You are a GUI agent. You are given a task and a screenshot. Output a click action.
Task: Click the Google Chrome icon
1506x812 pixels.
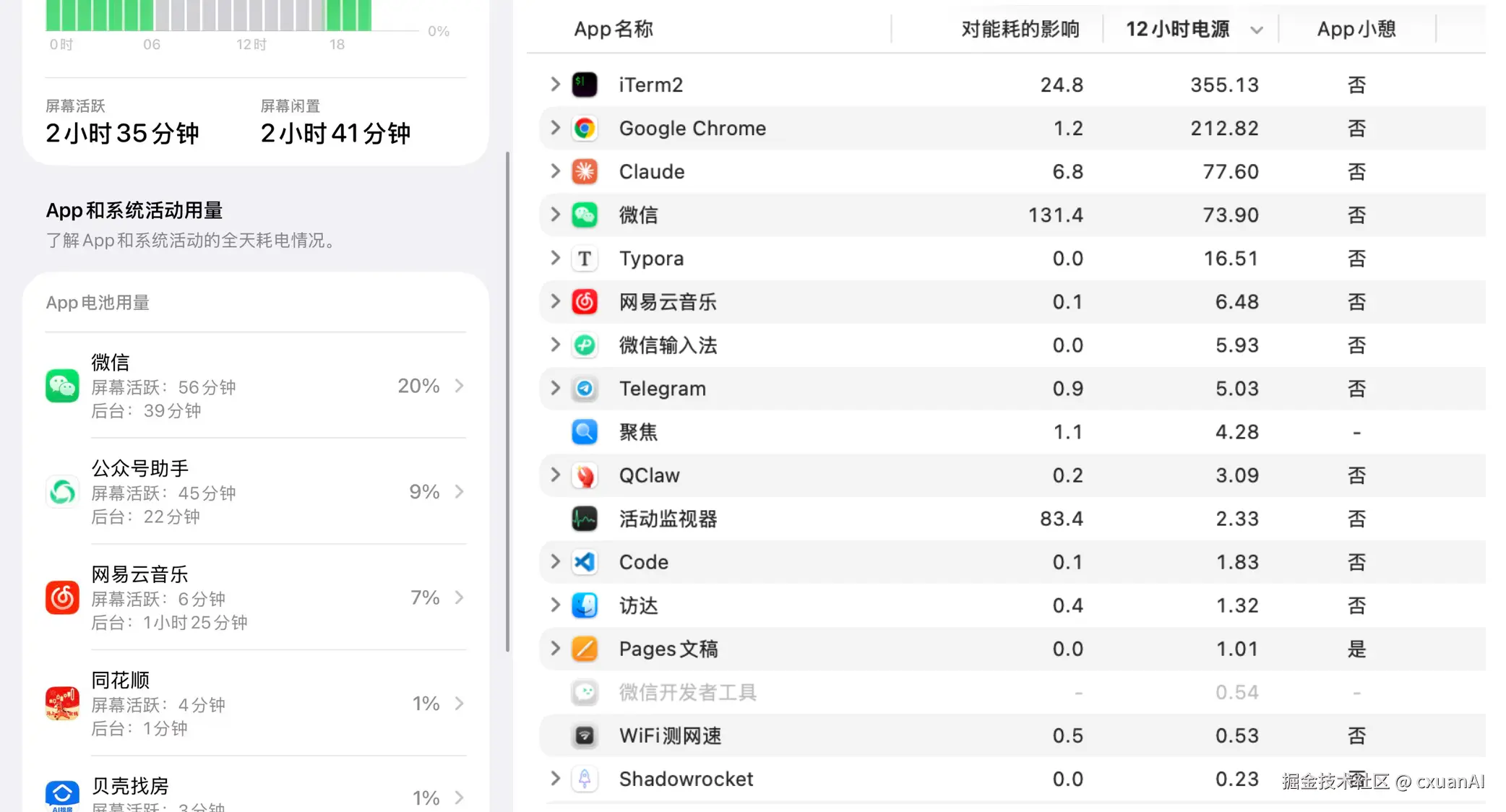584,128
